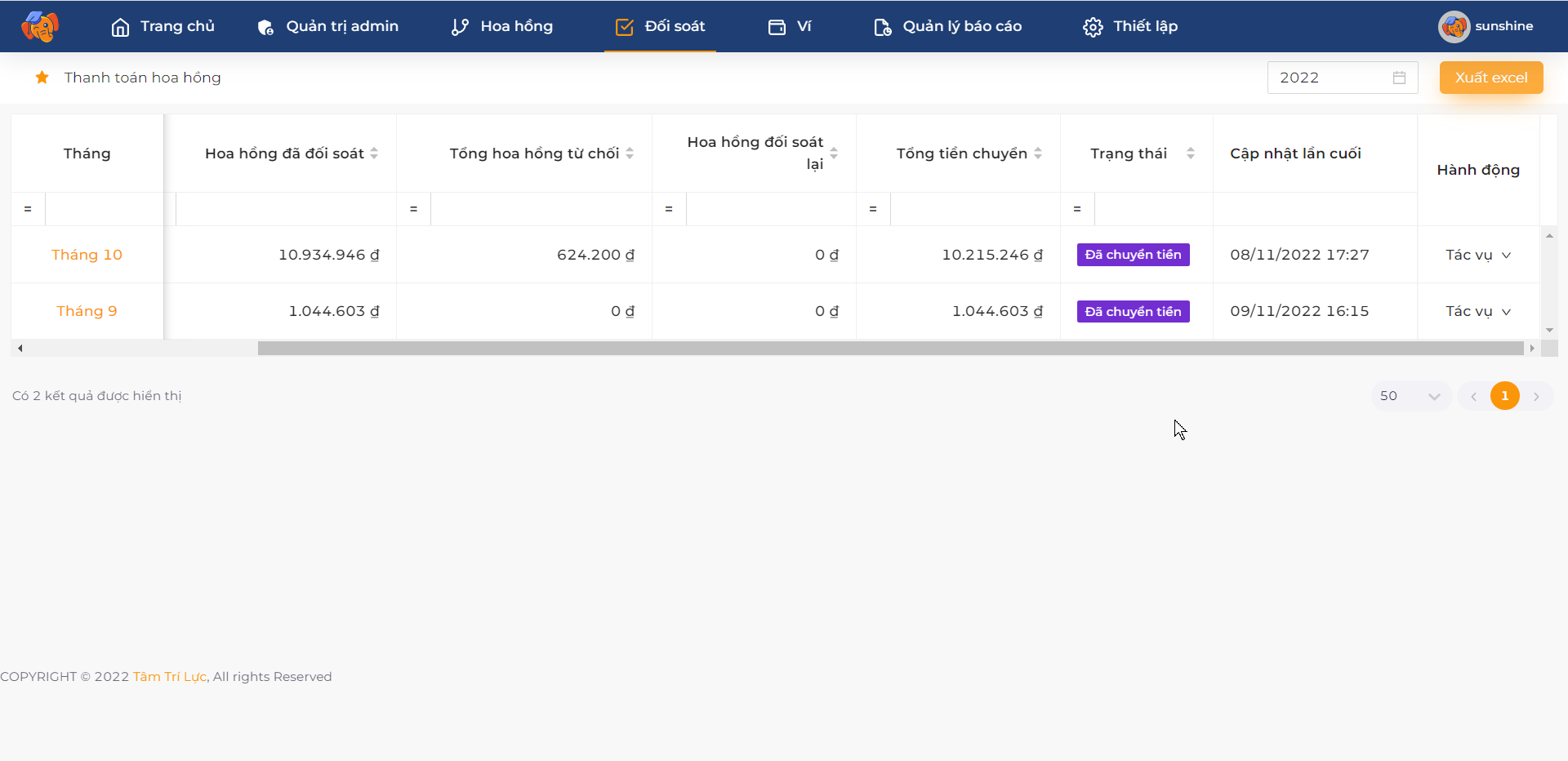Click the horizontal scrollbar left arrow
The image size is (1568, 761).
coord(20,349)
